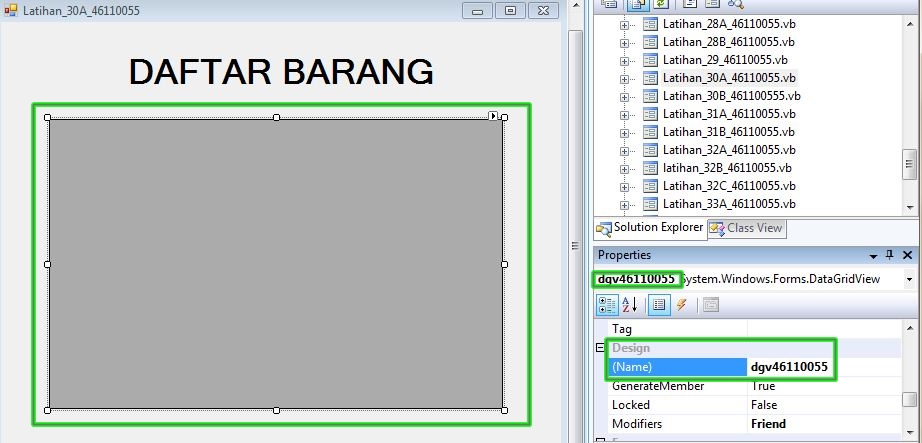Click the form icon of Latihan_29_46110055.vb
This screenshot has width=922, height=443.
pyautogui.click(x=650, y=60)
